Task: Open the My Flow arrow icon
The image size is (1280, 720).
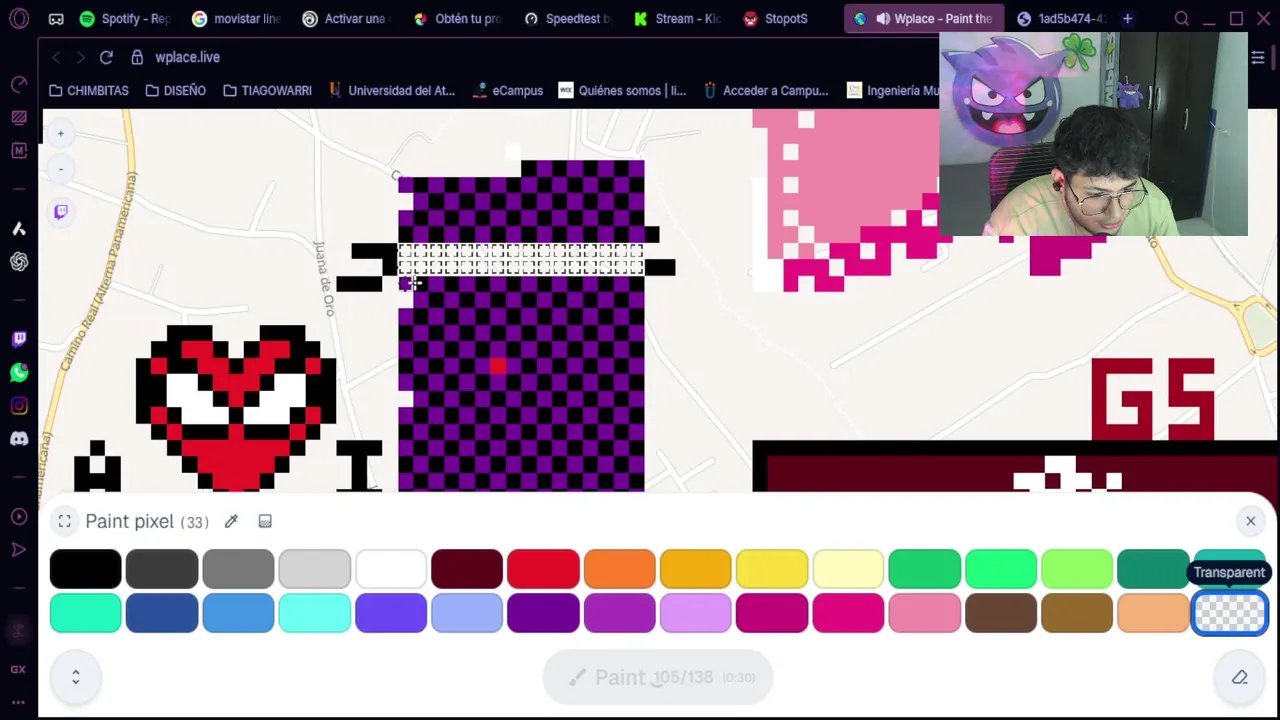Action: tap(19, 549)
